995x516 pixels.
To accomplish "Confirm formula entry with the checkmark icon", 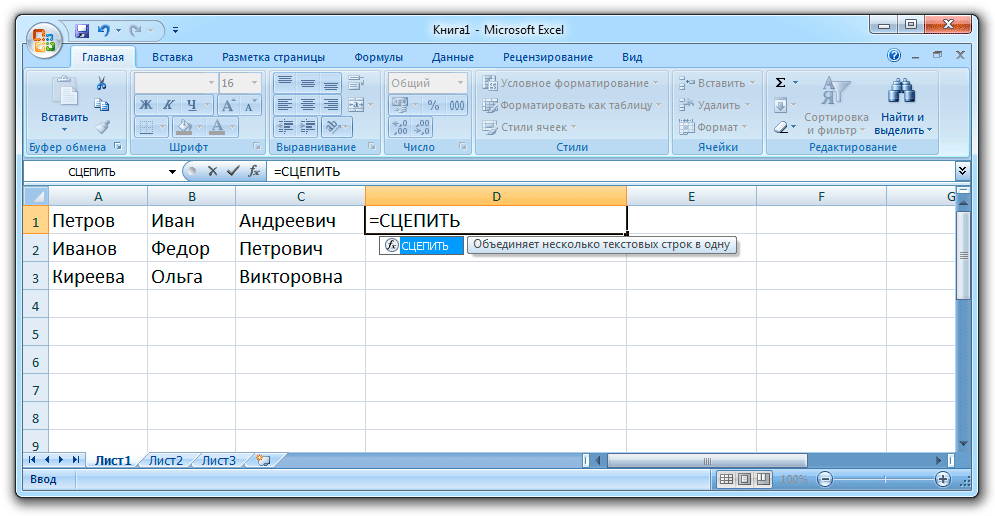I will tap(233, 171).
